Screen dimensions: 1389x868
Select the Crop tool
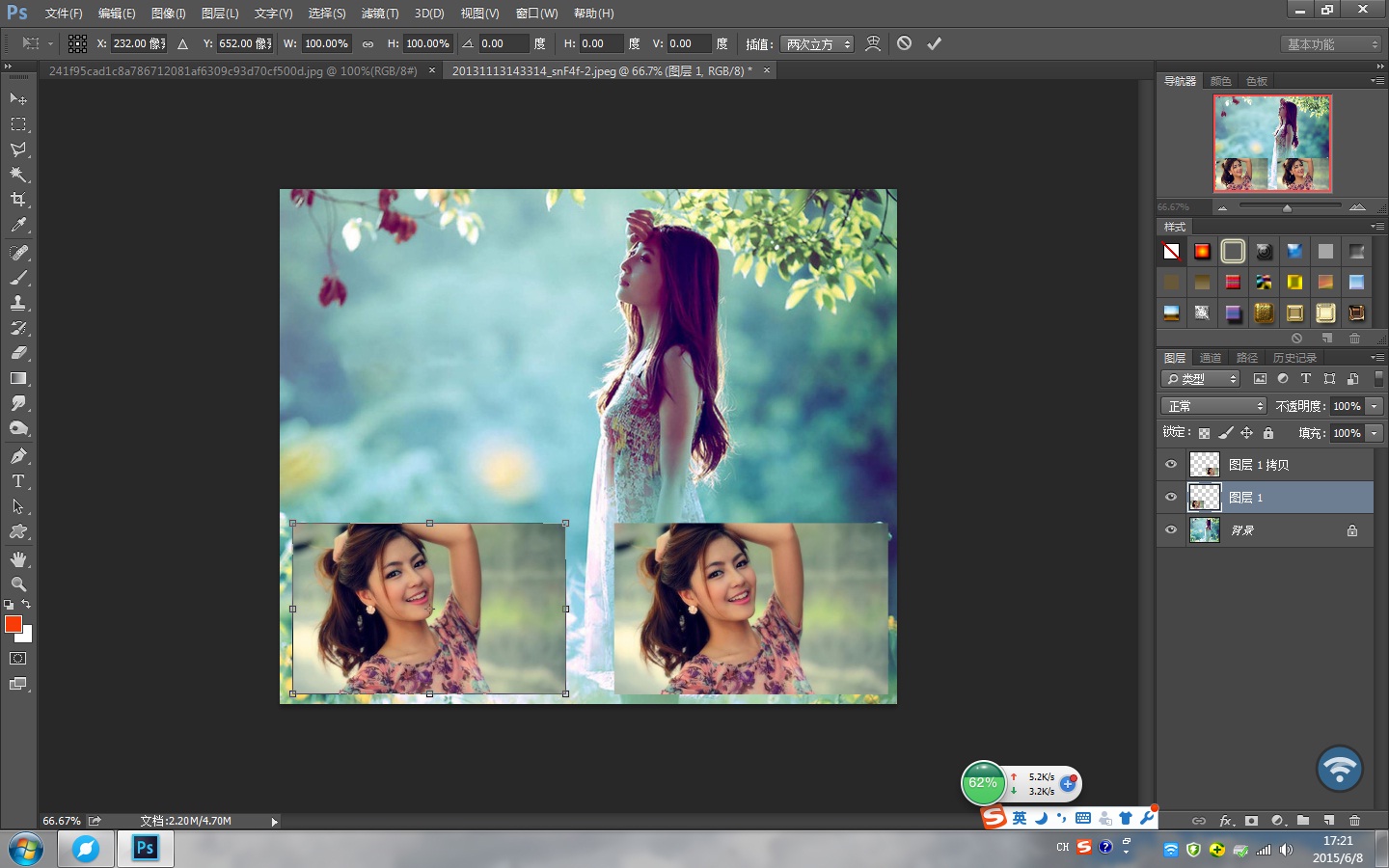tap(18, 200)
